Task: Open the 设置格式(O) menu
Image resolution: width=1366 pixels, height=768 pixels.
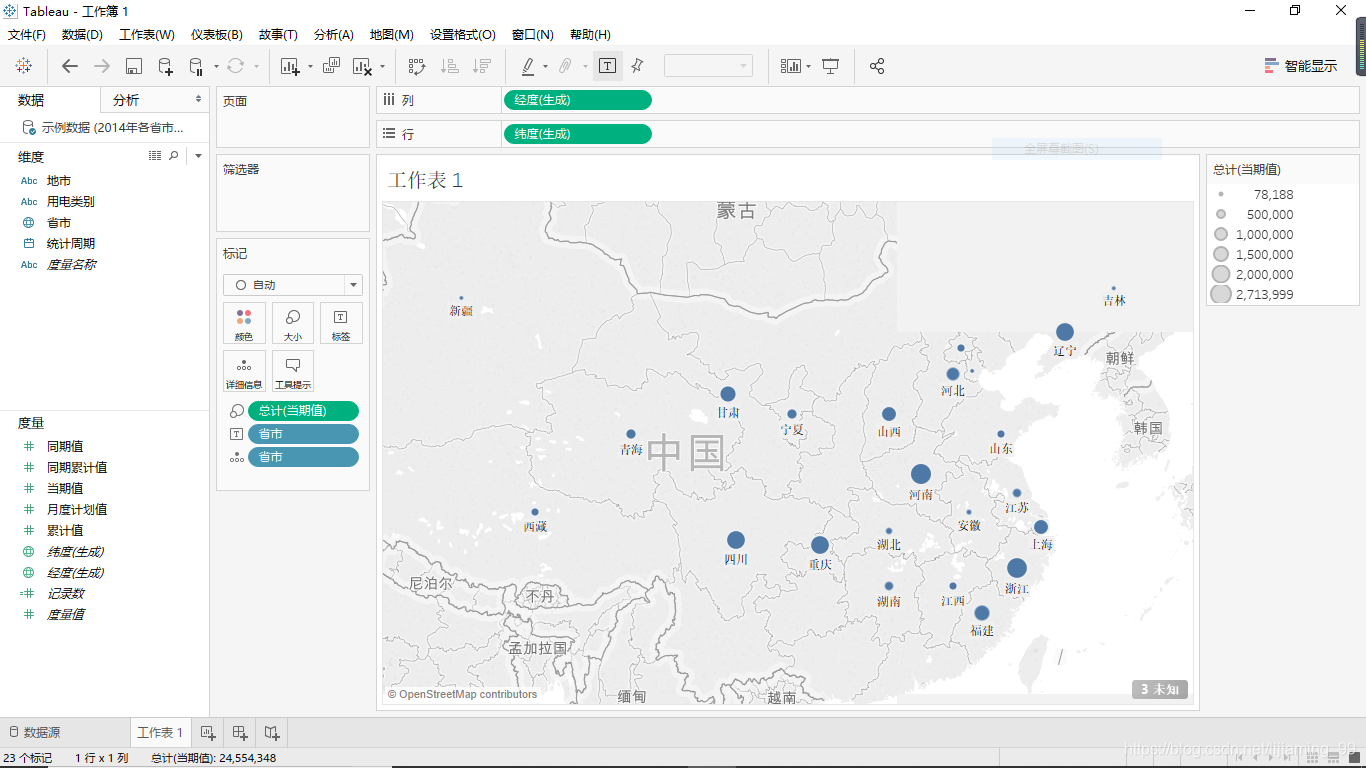Action: [463, 35]
